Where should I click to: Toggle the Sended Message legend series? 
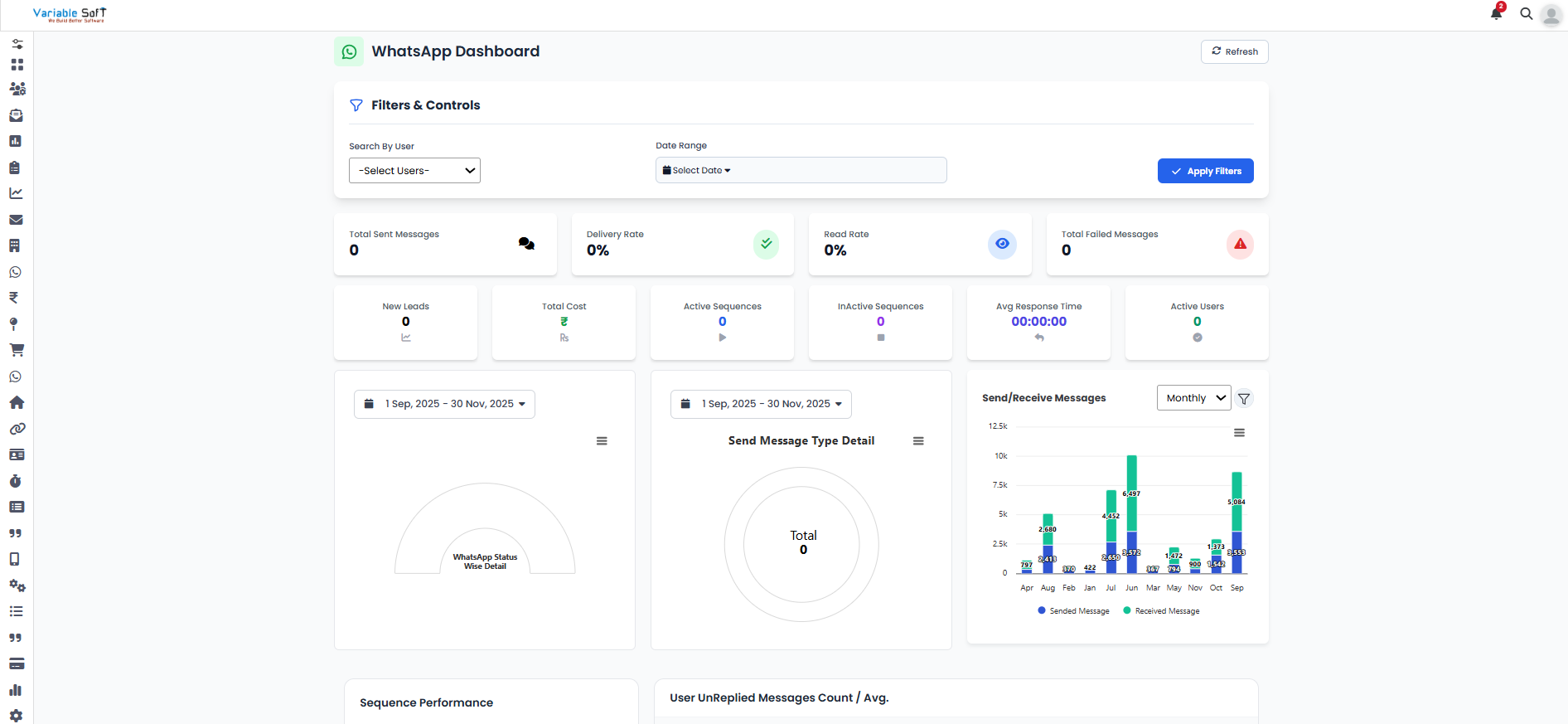pos(1079,611)
